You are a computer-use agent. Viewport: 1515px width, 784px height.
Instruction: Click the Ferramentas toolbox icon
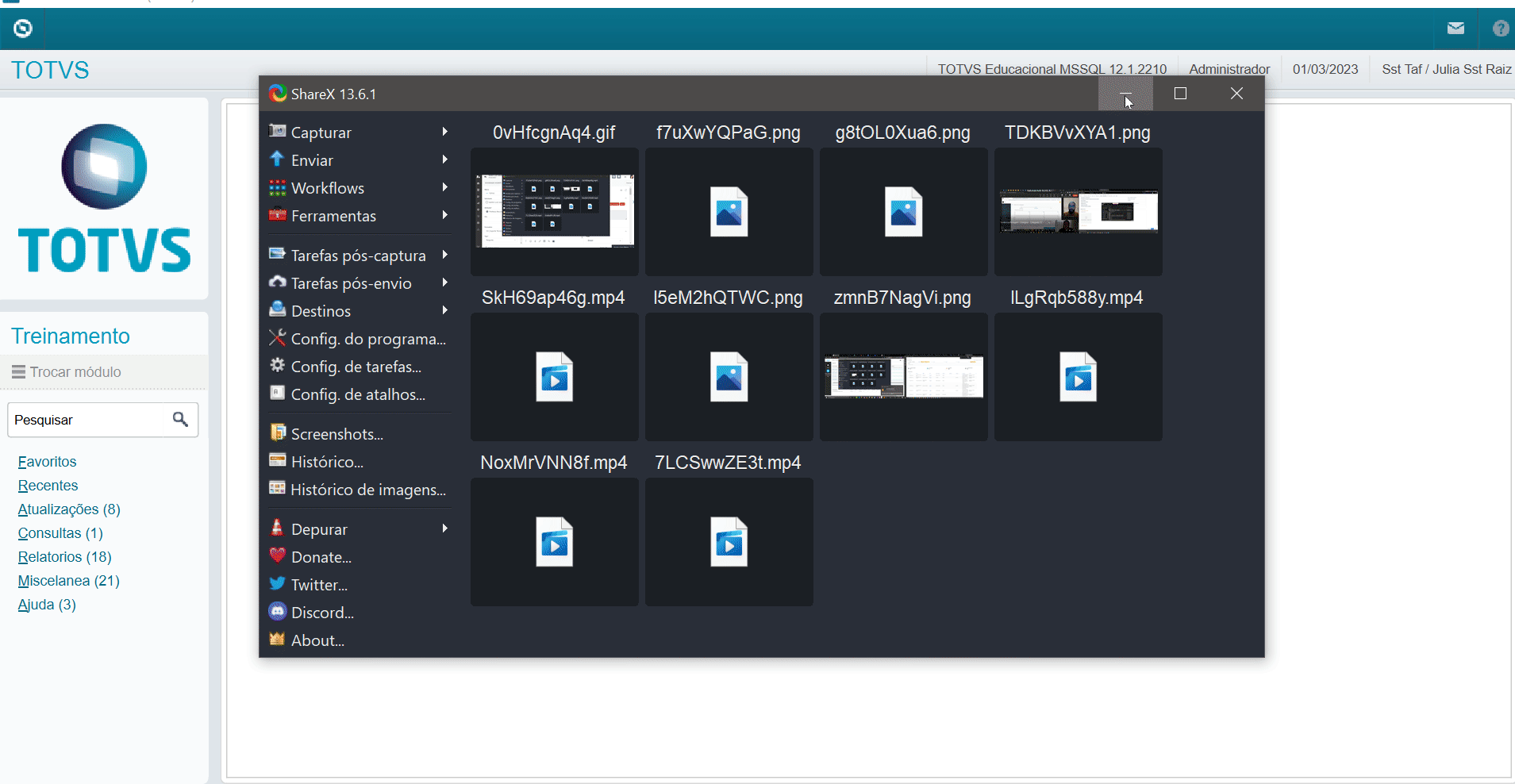tap(277, 215)
